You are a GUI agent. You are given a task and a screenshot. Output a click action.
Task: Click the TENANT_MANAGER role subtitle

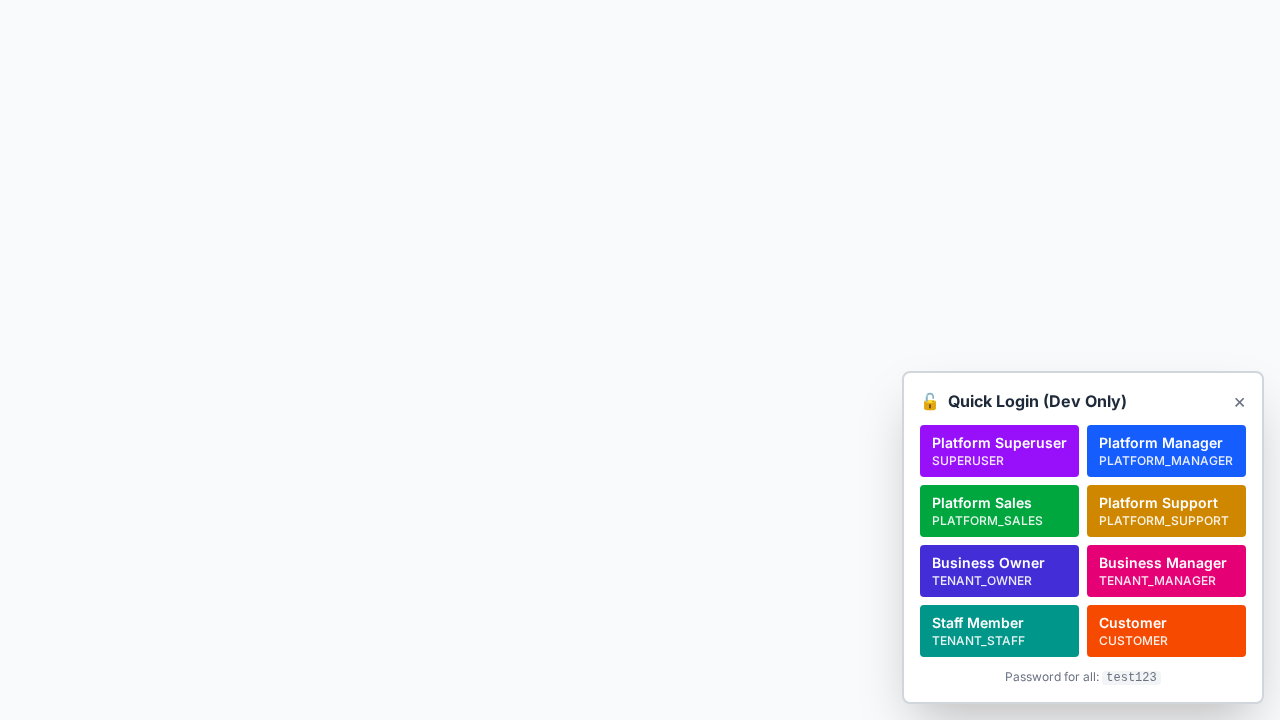1157,581
